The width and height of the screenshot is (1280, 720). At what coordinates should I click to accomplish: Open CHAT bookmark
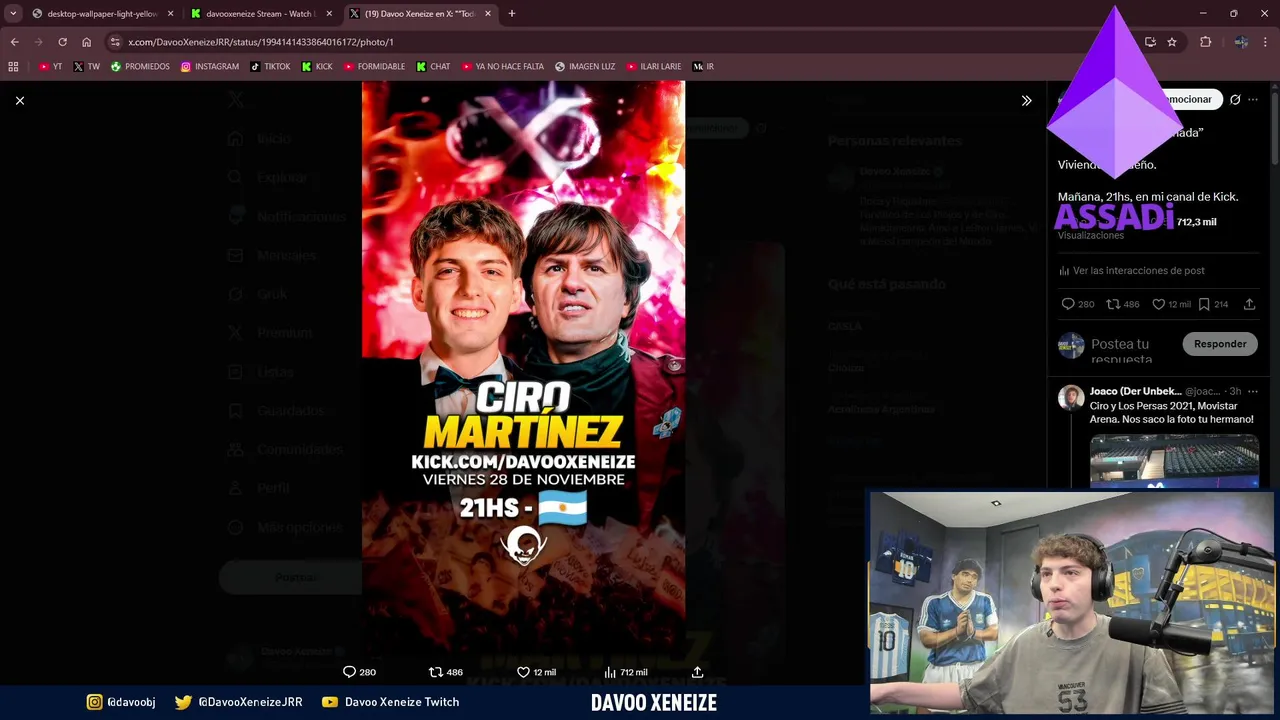tap(433, 67)
